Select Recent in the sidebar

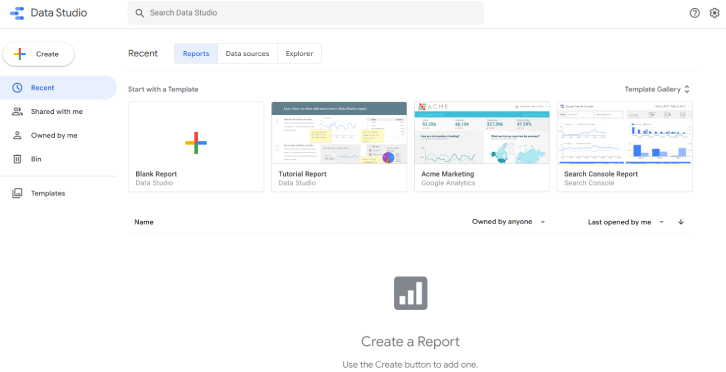click(58, 88)
